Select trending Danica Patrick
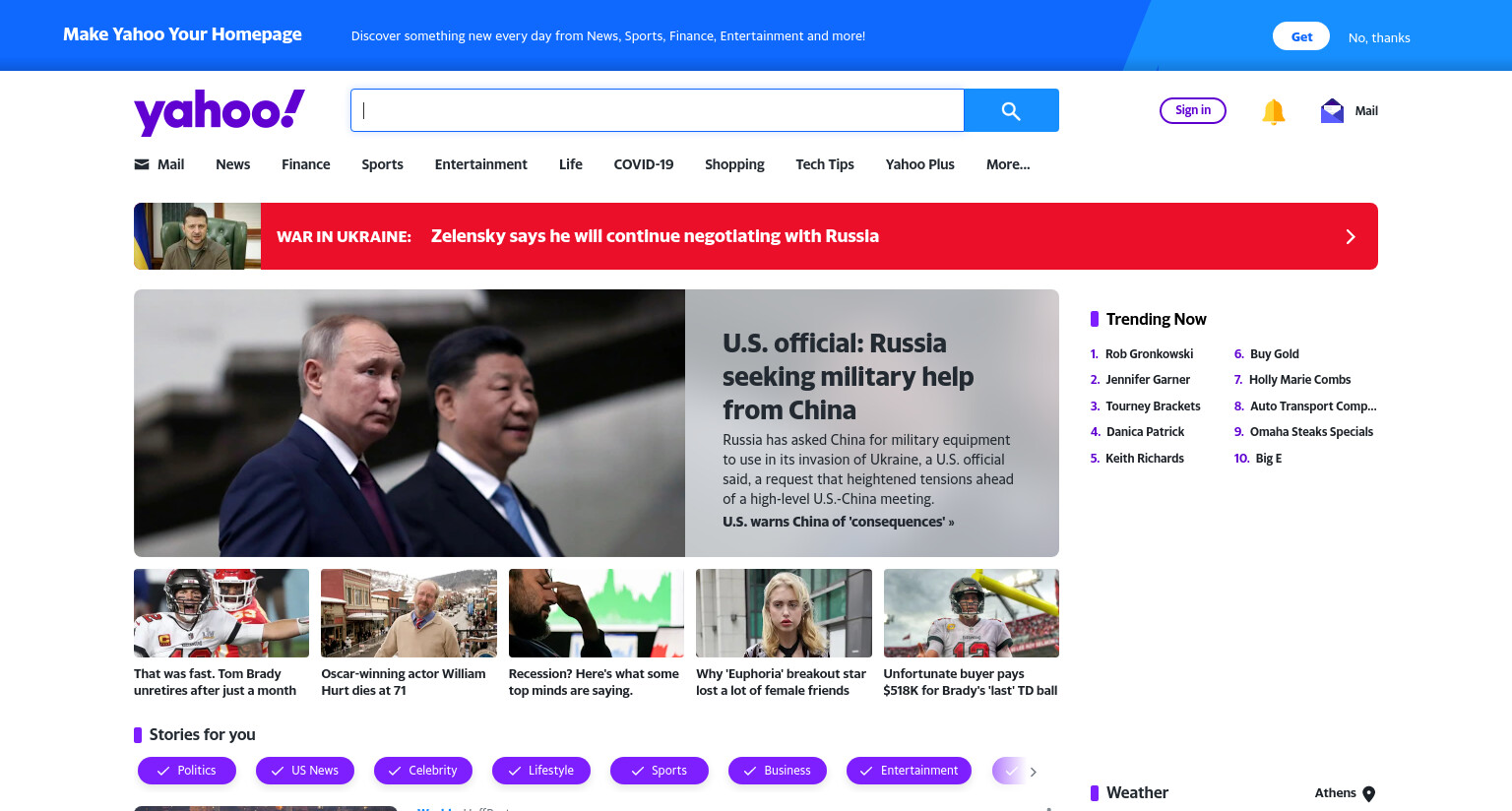The width and height of the screenshot is (1512, 811). (1145, 432)
